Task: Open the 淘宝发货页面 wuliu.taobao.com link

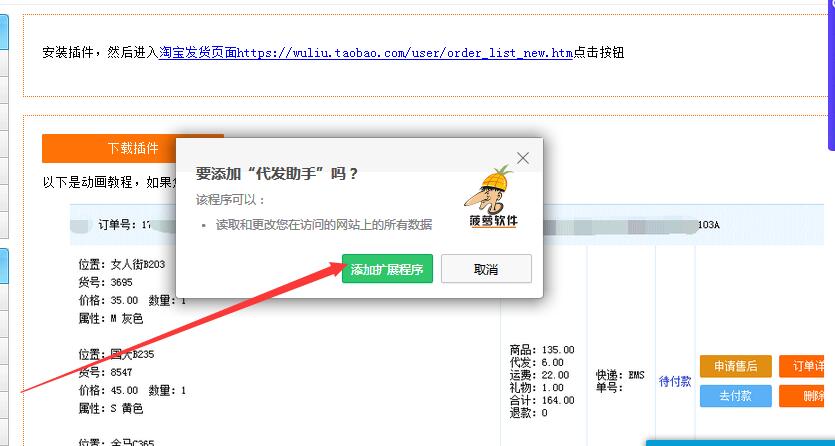Action: click(366, 53)
